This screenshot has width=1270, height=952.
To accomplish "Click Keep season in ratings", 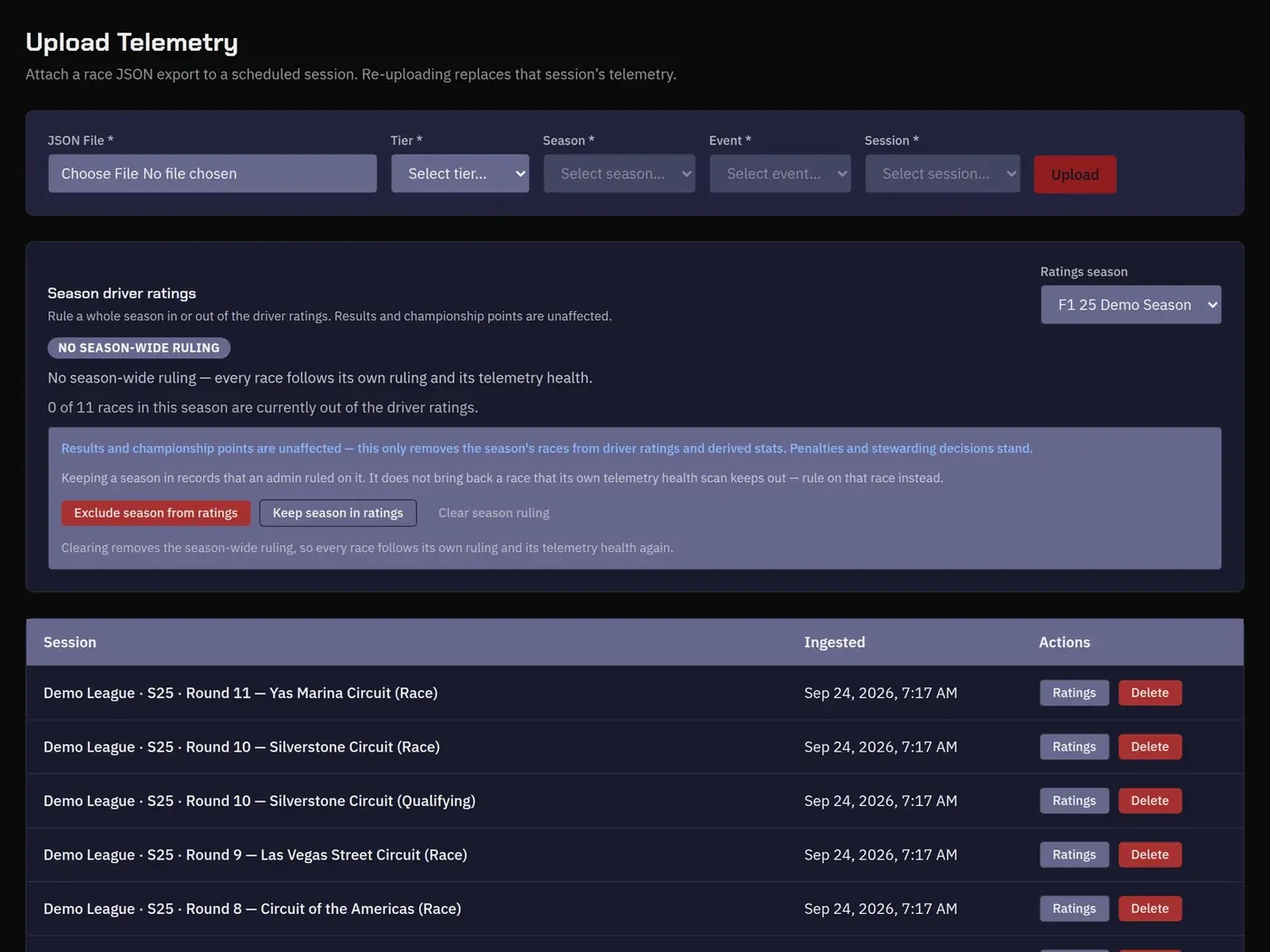I will pos(338,513).
